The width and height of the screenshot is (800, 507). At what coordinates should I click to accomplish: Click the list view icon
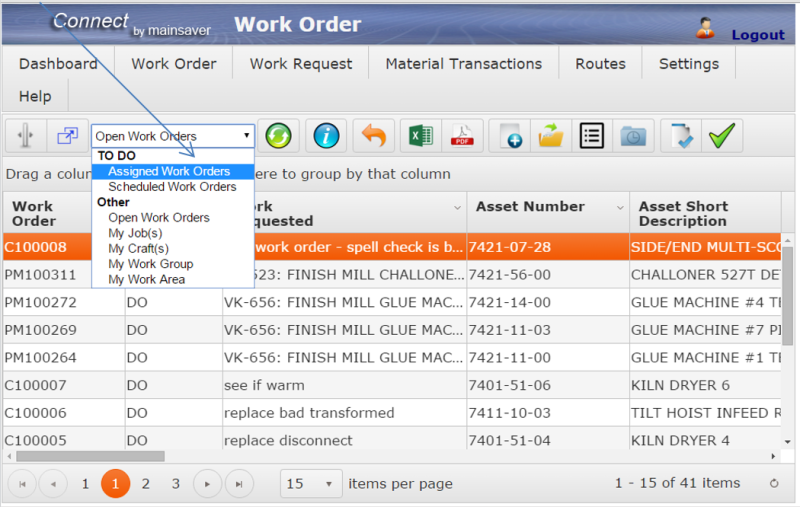(592, 136)
